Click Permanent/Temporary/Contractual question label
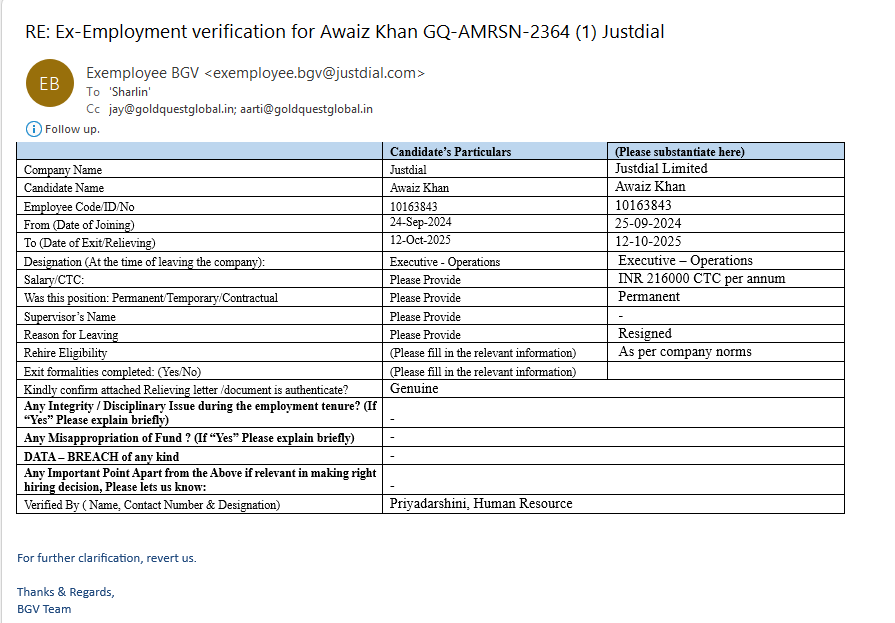Image resolution: width=895 pixels, height=623 pixels. pos(151,298)
